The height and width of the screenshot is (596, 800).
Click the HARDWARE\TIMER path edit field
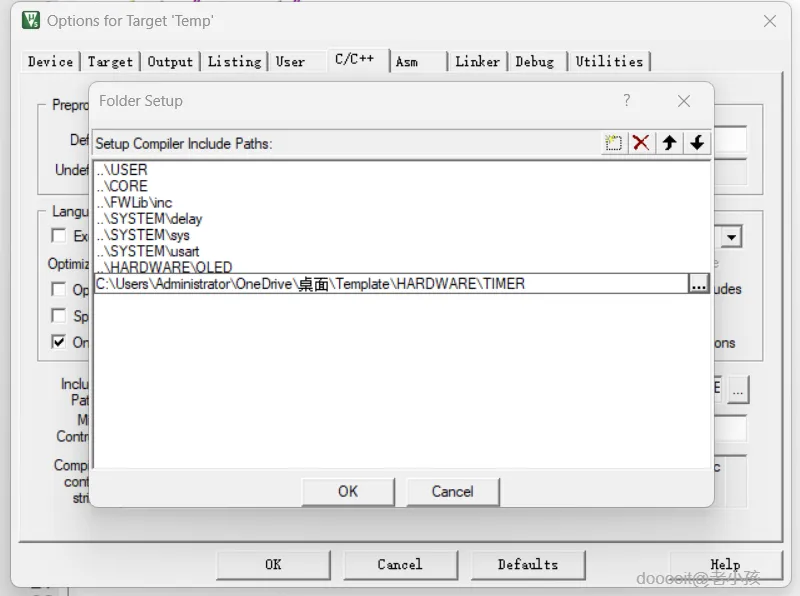pyautogui.click(x=391, y=284)
